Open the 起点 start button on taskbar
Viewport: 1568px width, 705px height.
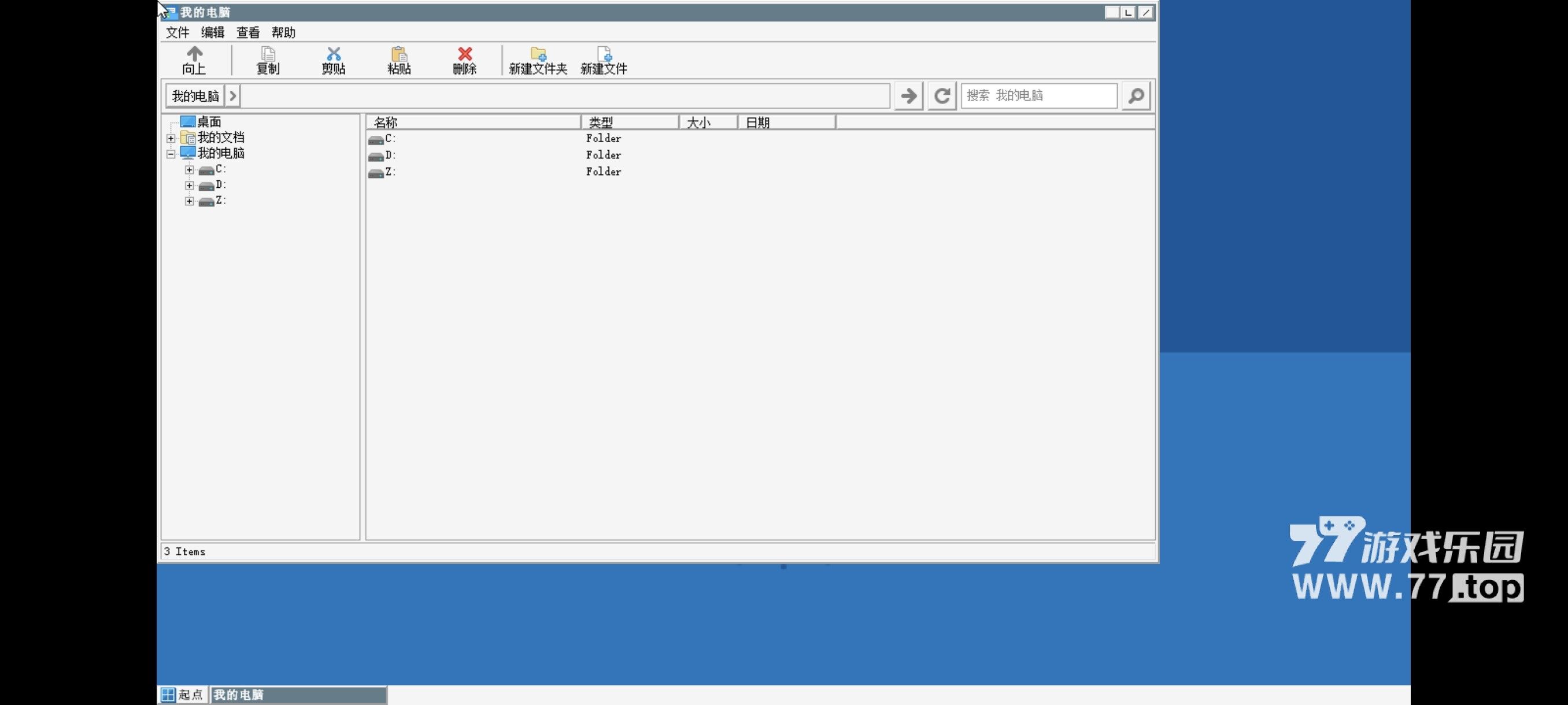183,695
